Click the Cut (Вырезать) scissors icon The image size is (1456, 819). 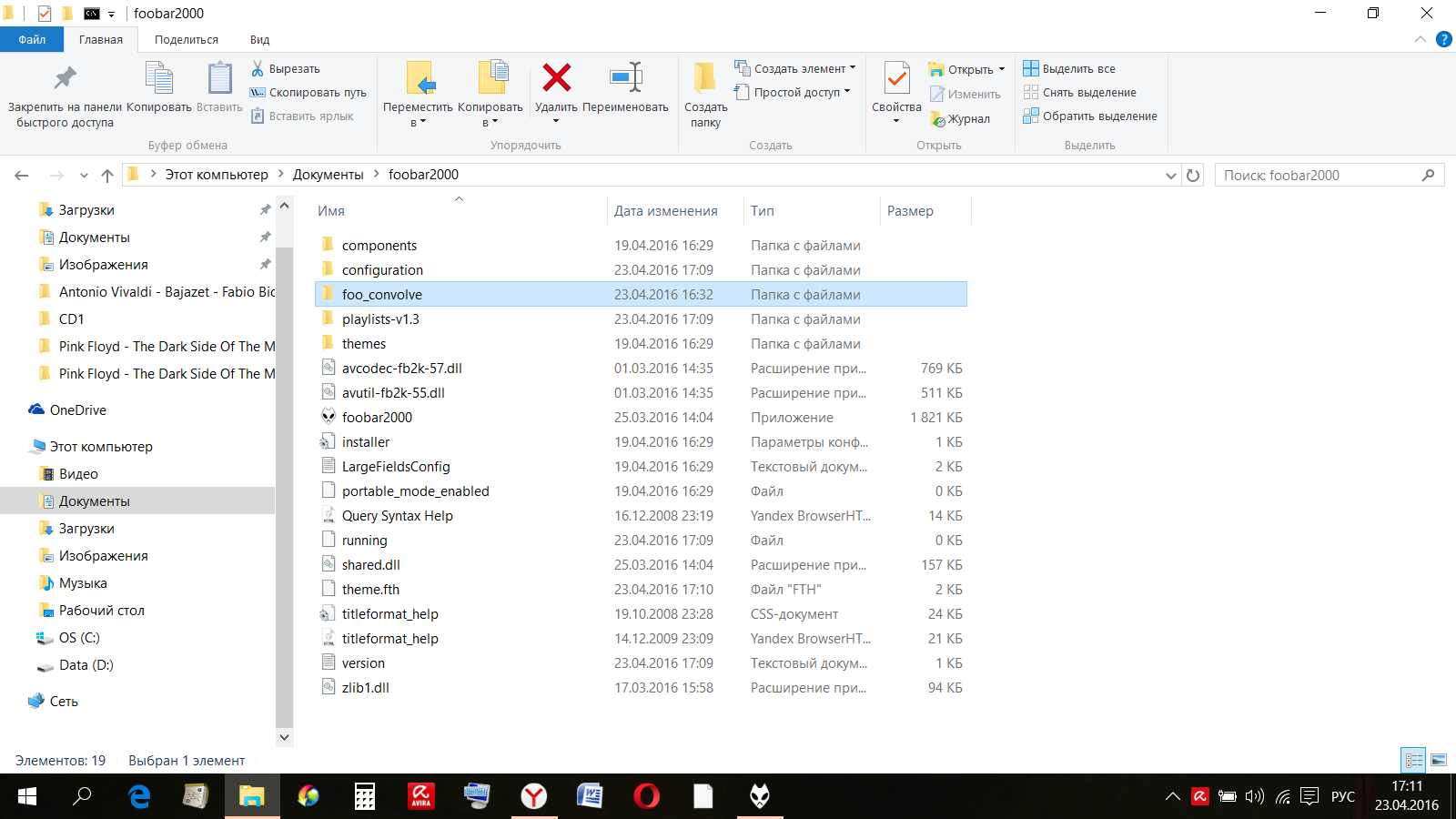coord(258,69)
